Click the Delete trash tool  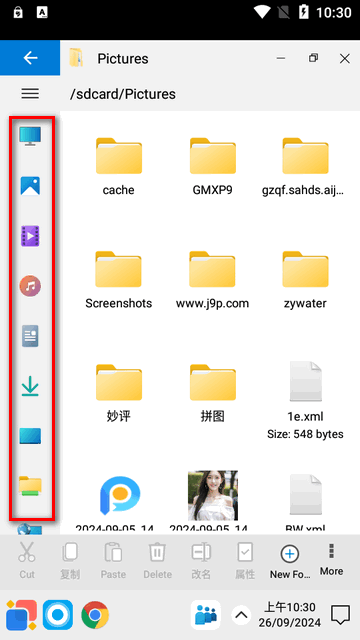[x=157, y=561]
